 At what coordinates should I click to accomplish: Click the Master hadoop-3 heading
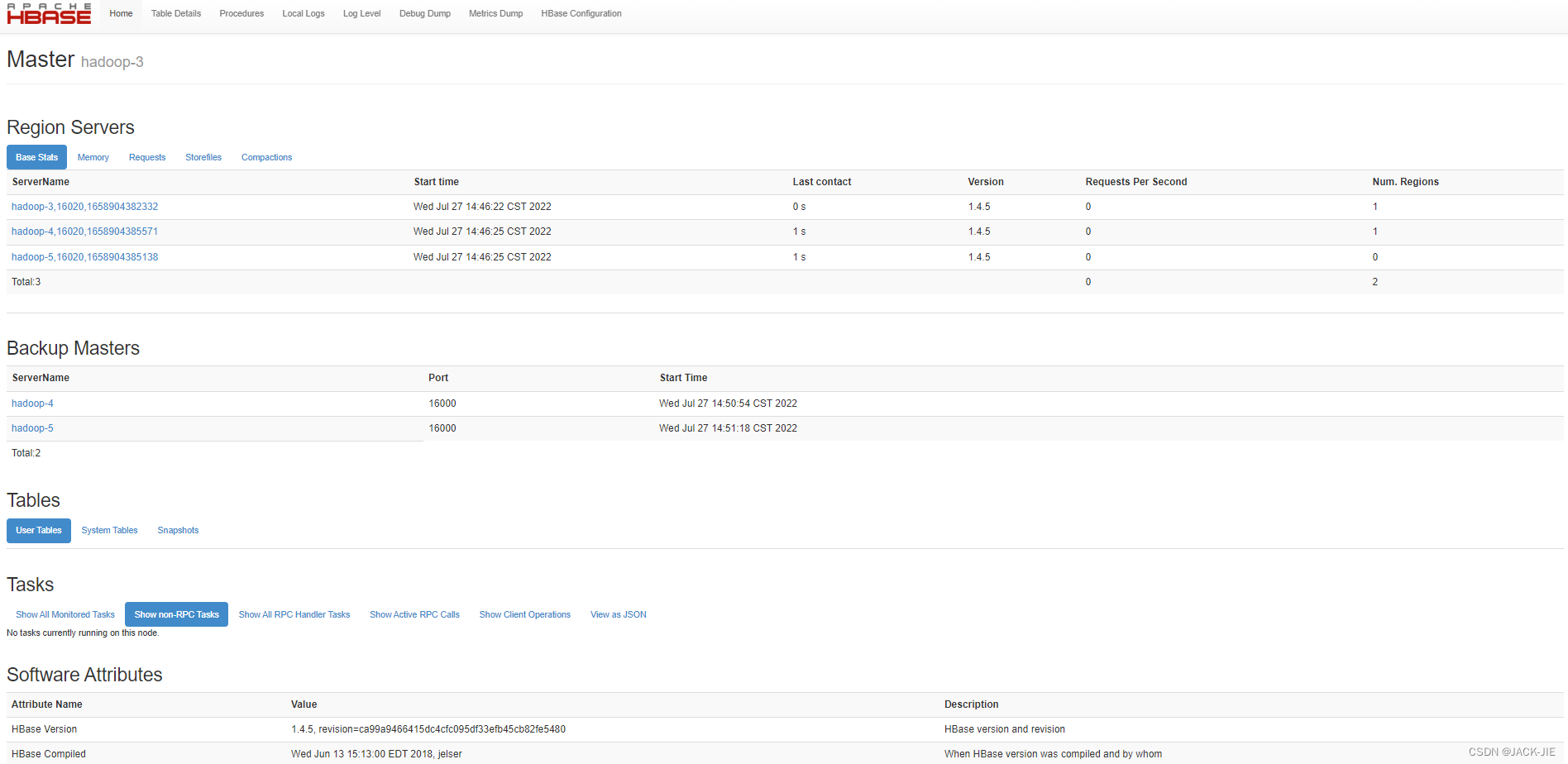pos(75,60)
